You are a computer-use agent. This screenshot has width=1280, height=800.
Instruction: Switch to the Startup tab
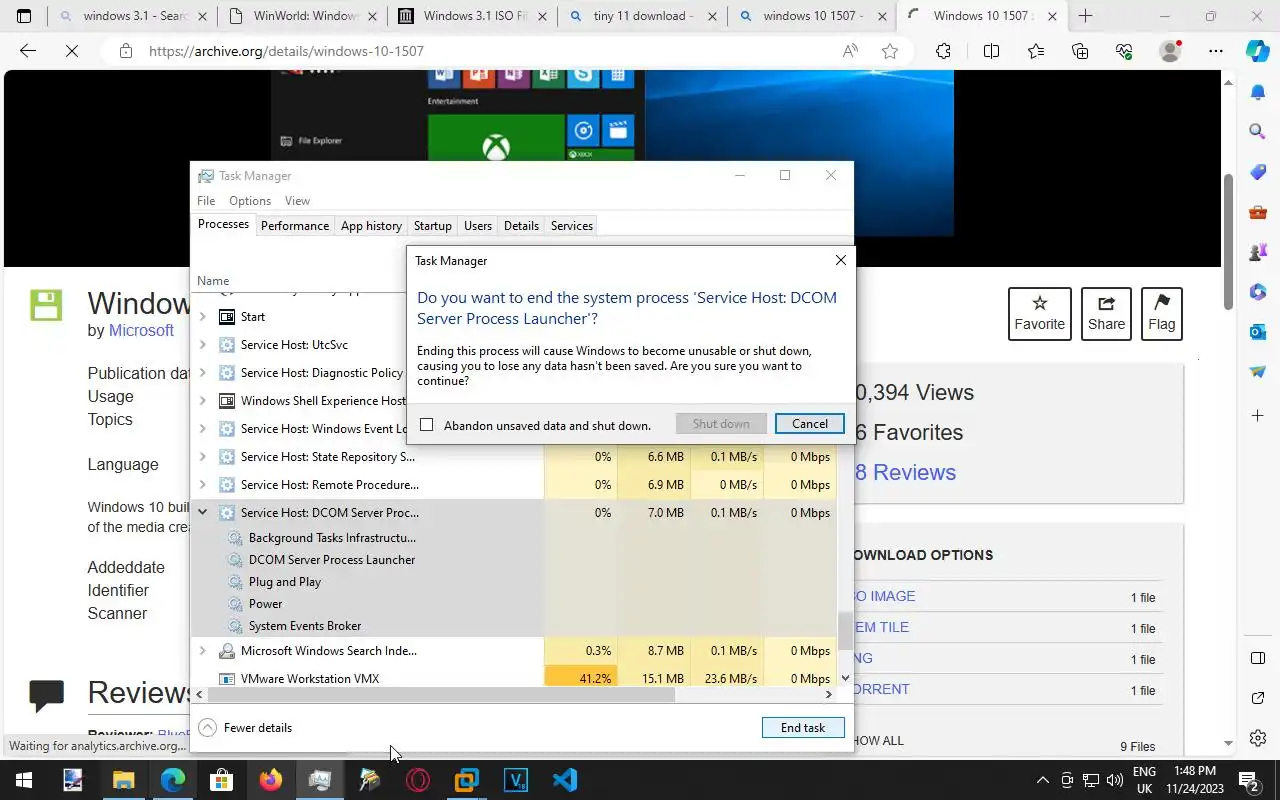pos(433,226)
